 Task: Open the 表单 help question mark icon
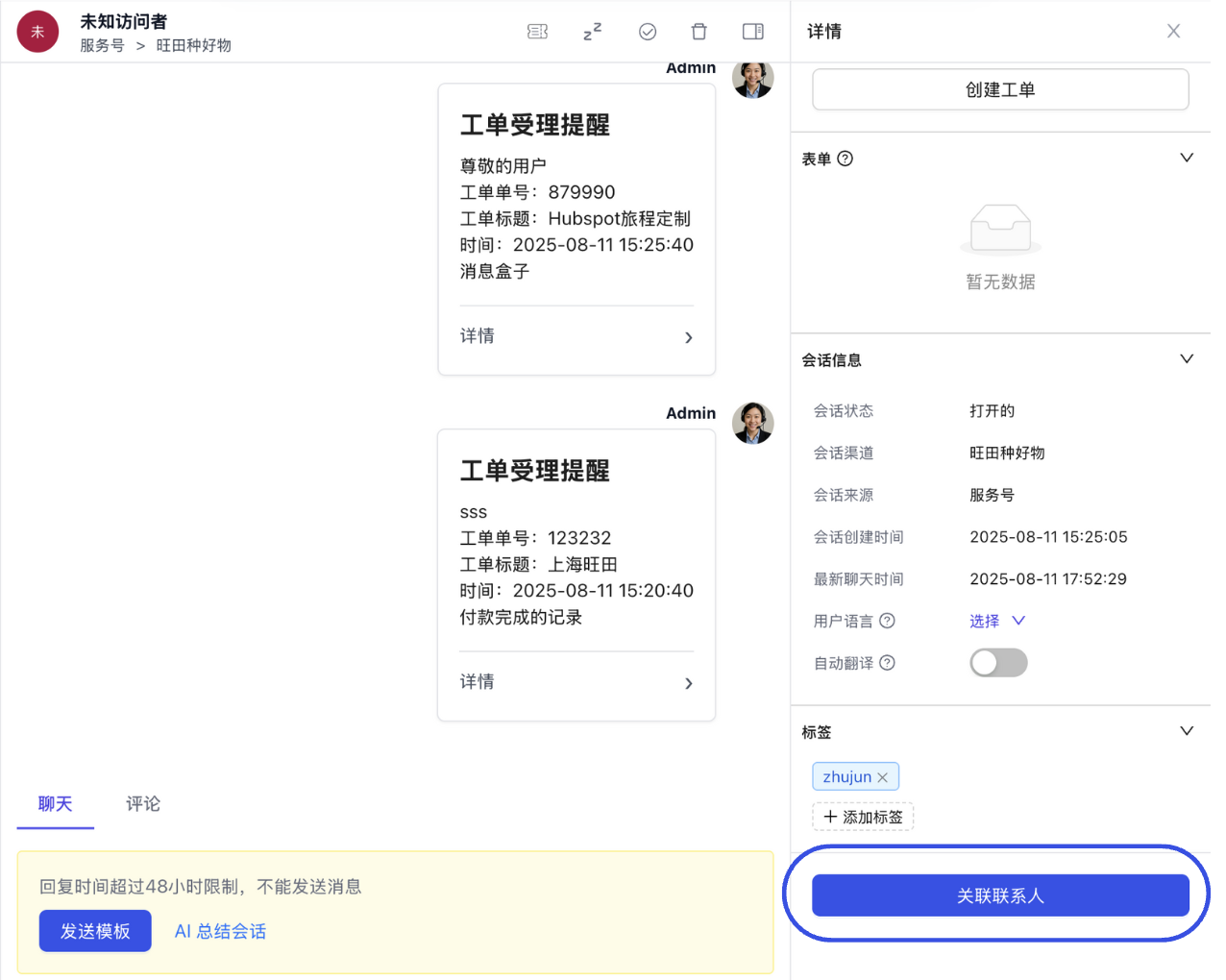click(x=845, y=159)
